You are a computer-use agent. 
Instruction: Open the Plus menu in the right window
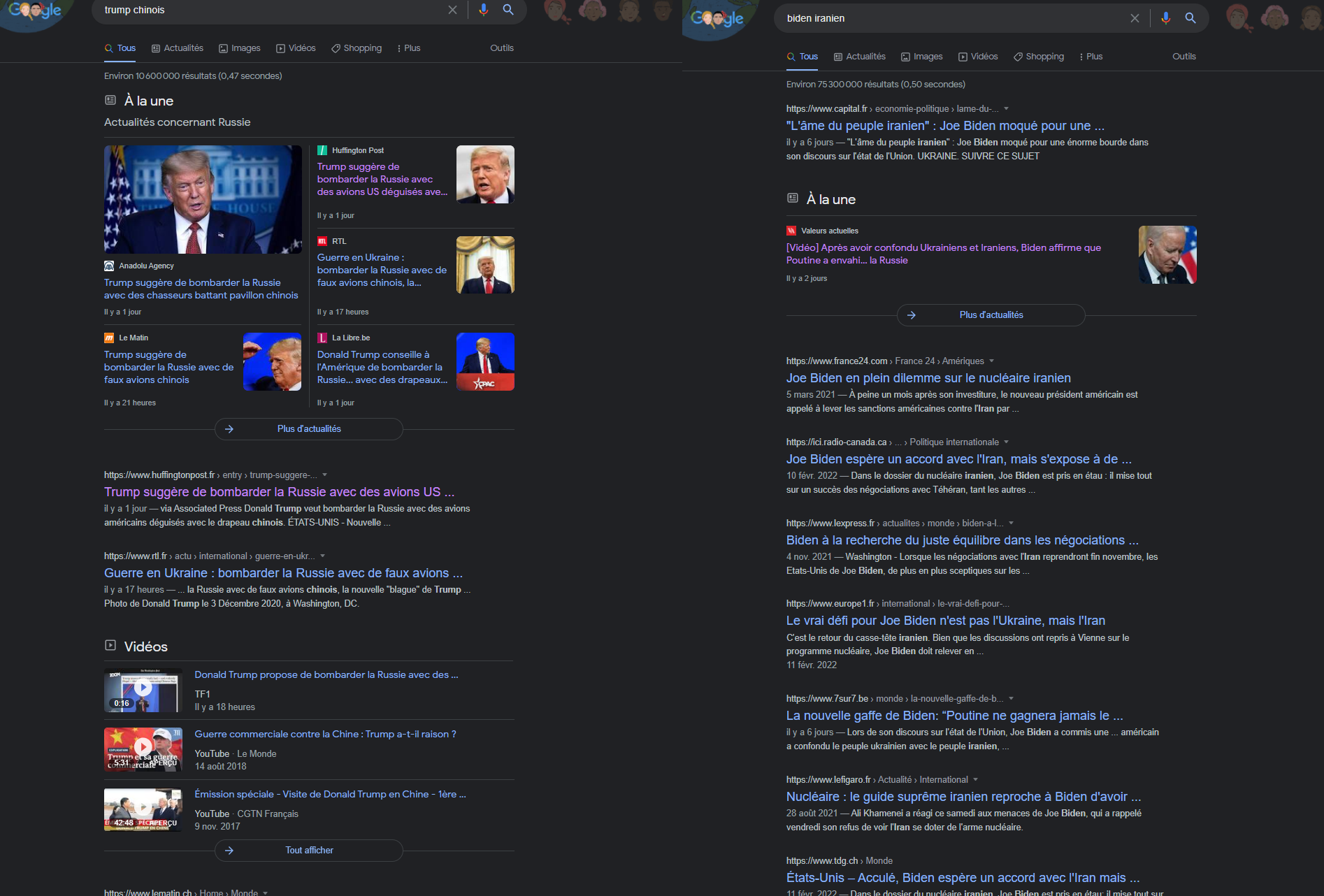point(1091,57)
